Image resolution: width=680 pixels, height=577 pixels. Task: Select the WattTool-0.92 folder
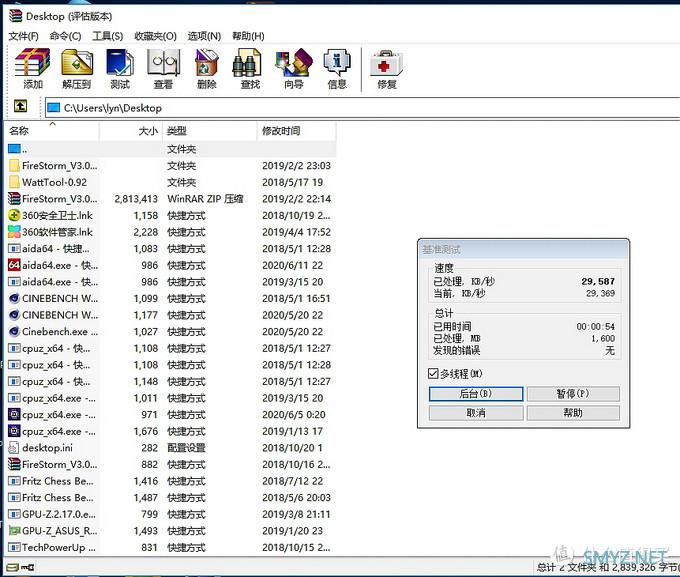click(x=54, y=182)
